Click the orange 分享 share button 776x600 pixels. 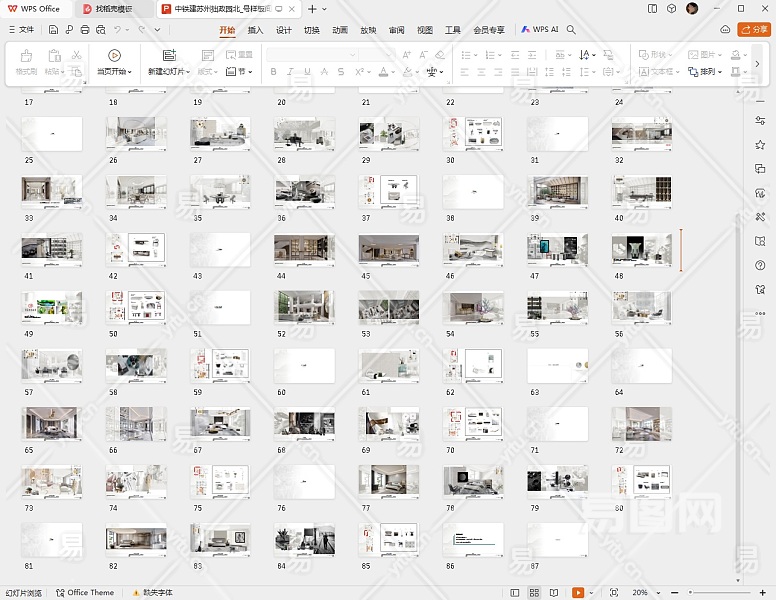[x=753, y=30]
